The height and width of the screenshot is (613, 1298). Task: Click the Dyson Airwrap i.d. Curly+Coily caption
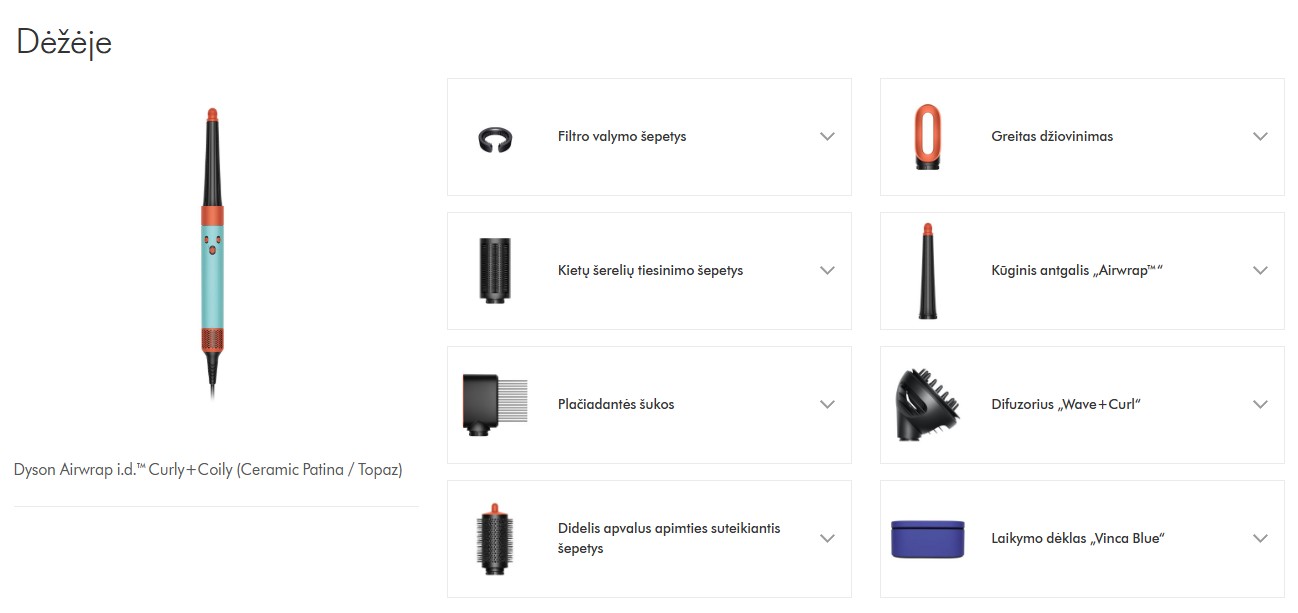(208, 470)
